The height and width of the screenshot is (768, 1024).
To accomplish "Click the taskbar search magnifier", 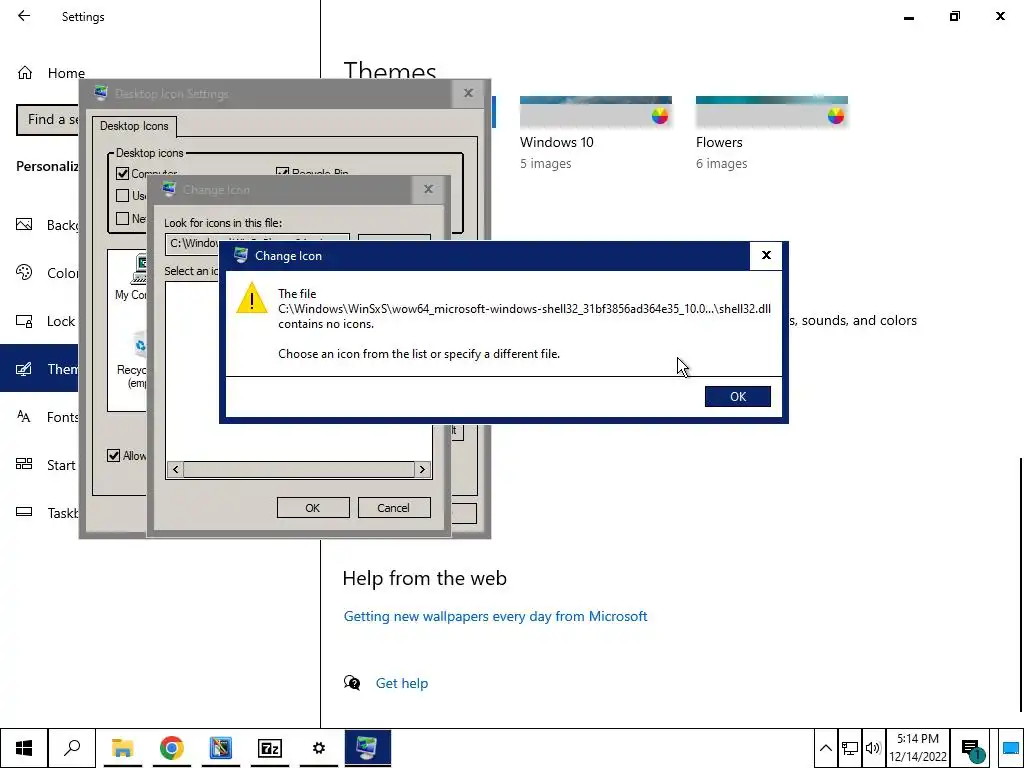I will coord(72,748).
